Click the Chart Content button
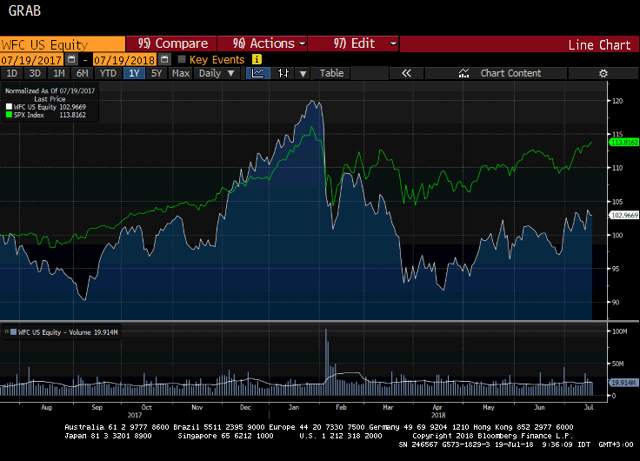Image resolution: width=640 pixels, height=461 pixels. (x=496, y=73)
